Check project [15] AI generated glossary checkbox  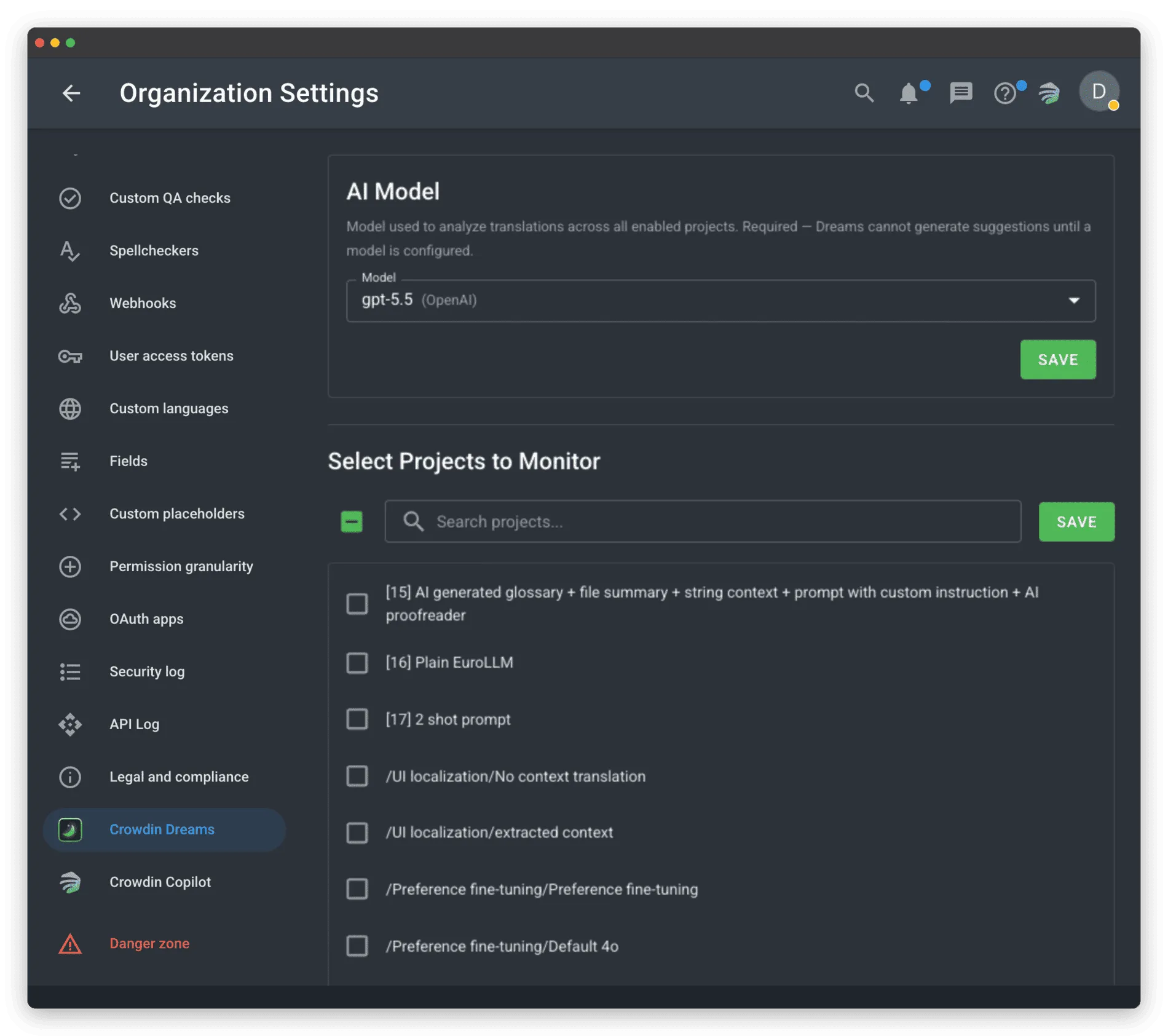[x=357, y=604]
